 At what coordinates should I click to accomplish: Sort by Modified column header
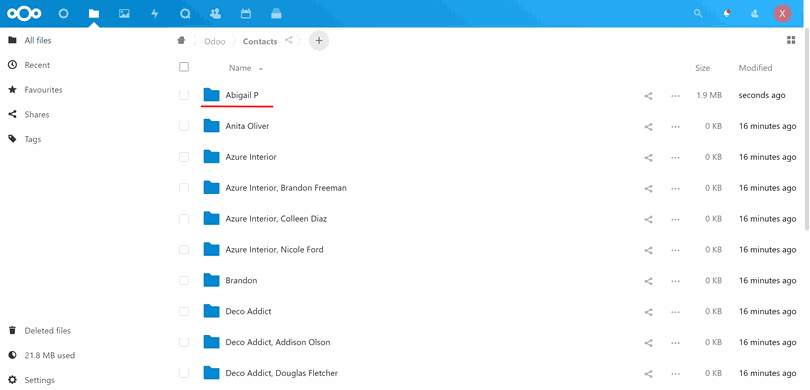coord(755,68)
